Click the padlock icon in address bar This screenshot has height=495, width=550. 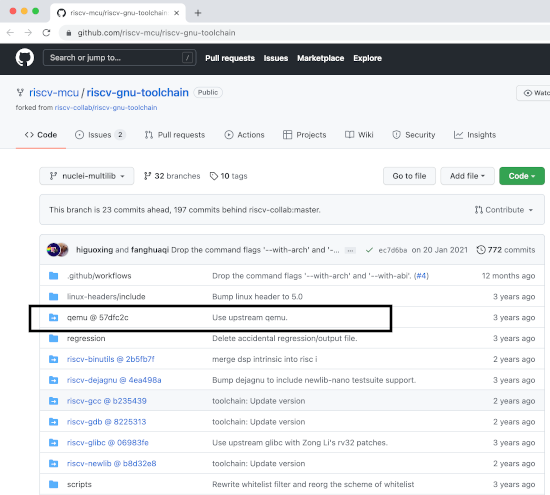(69, 33)
